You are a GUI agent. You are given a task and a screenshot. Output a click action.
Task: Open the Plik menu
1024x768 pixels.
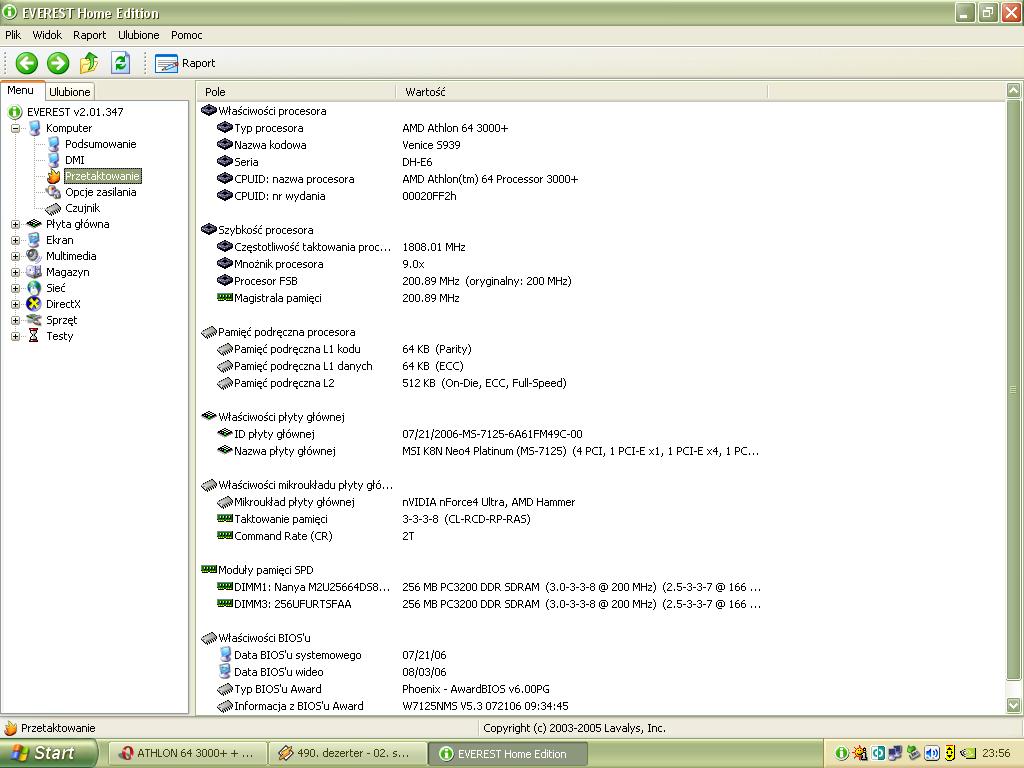click(13, 35)
